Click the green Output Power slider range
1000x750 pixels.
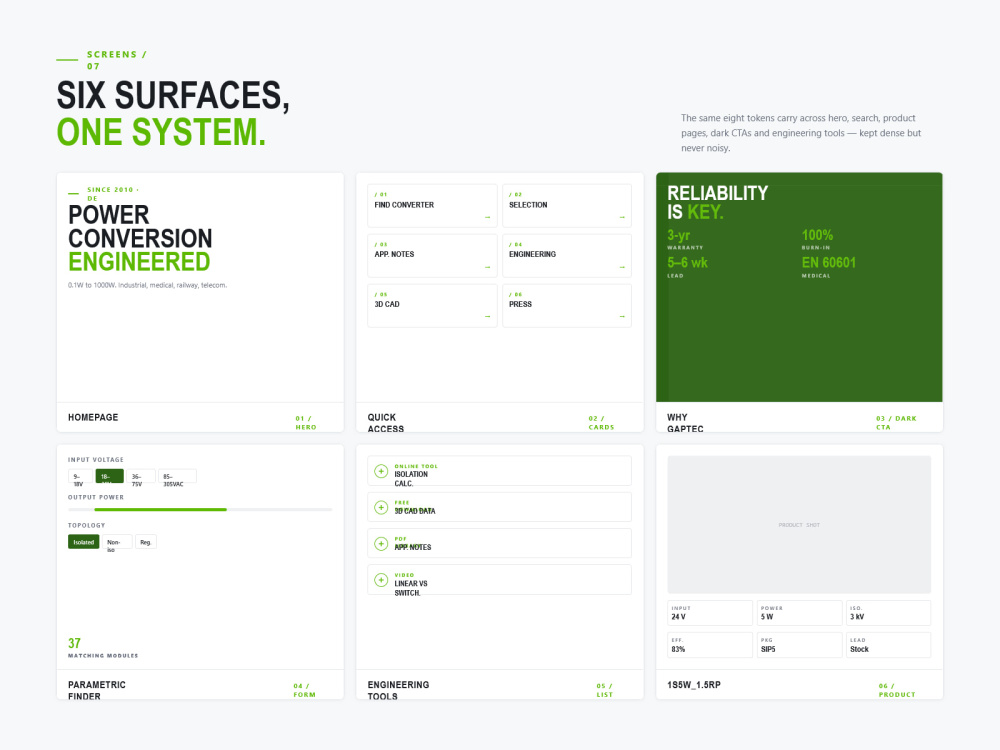[x=160, y=510]
